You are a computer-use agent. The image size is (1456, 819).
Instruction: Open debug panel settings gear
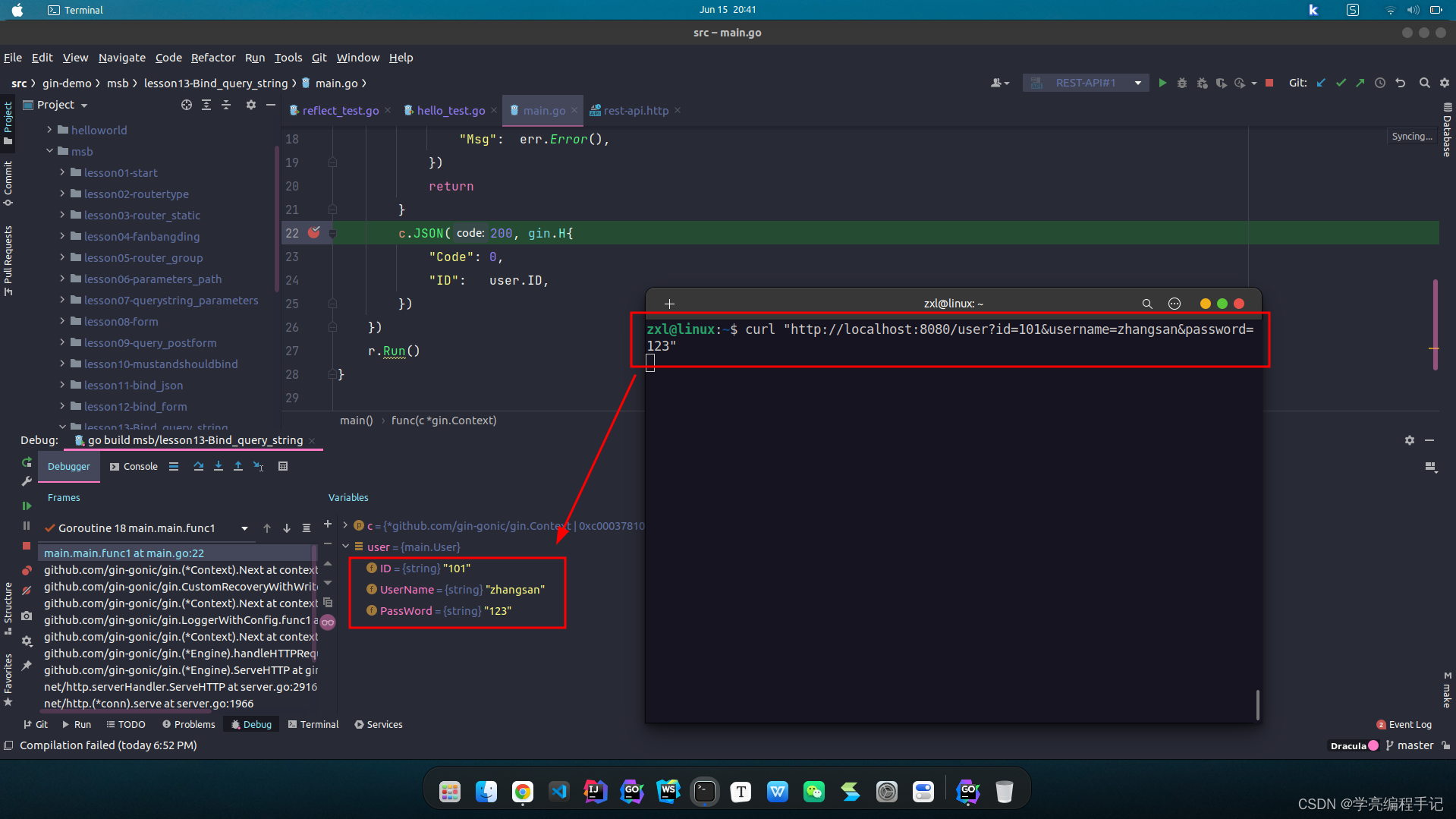click(x=1410, y=440)
